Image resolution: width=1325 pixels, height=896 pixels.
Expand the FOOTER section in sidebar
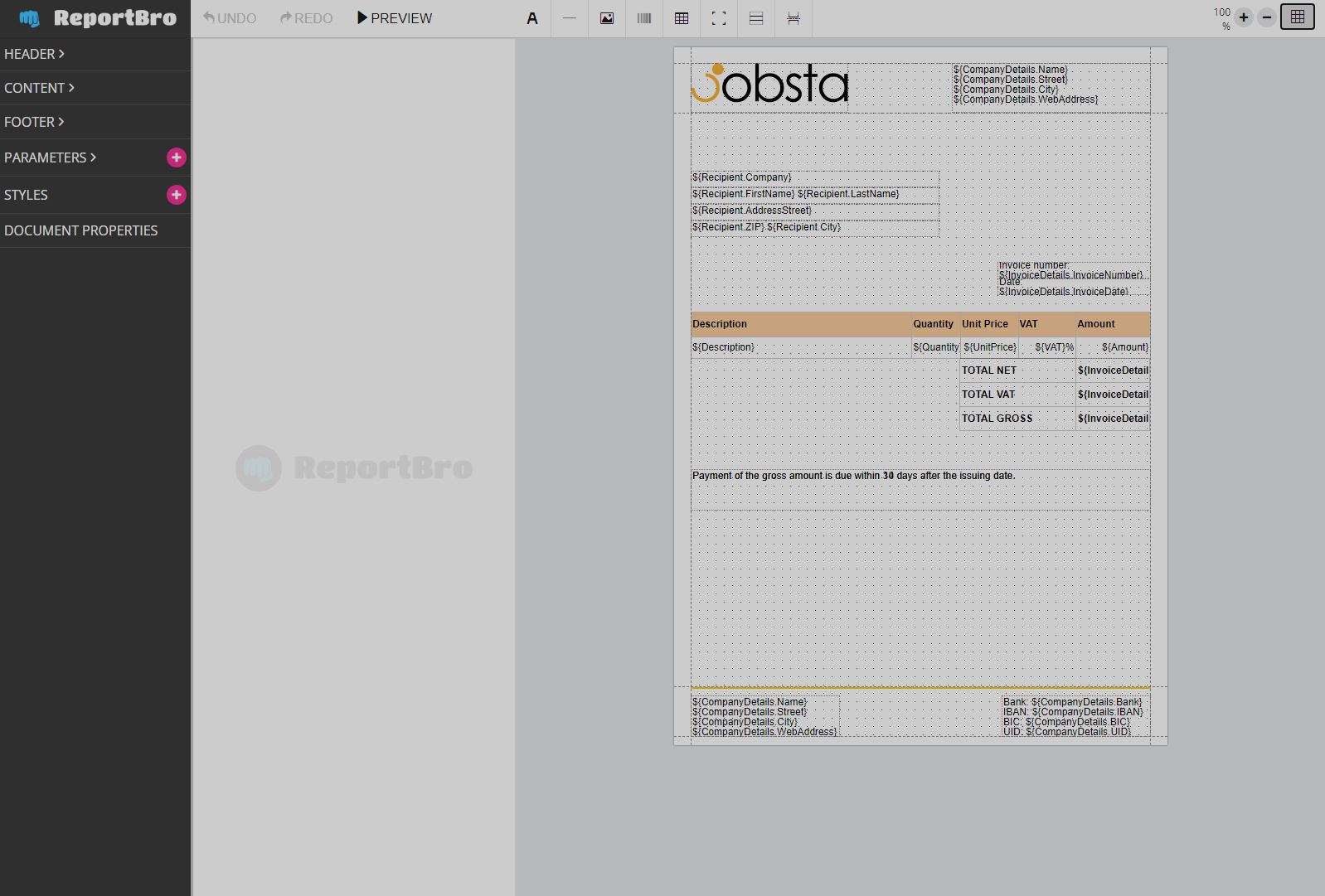95,122
